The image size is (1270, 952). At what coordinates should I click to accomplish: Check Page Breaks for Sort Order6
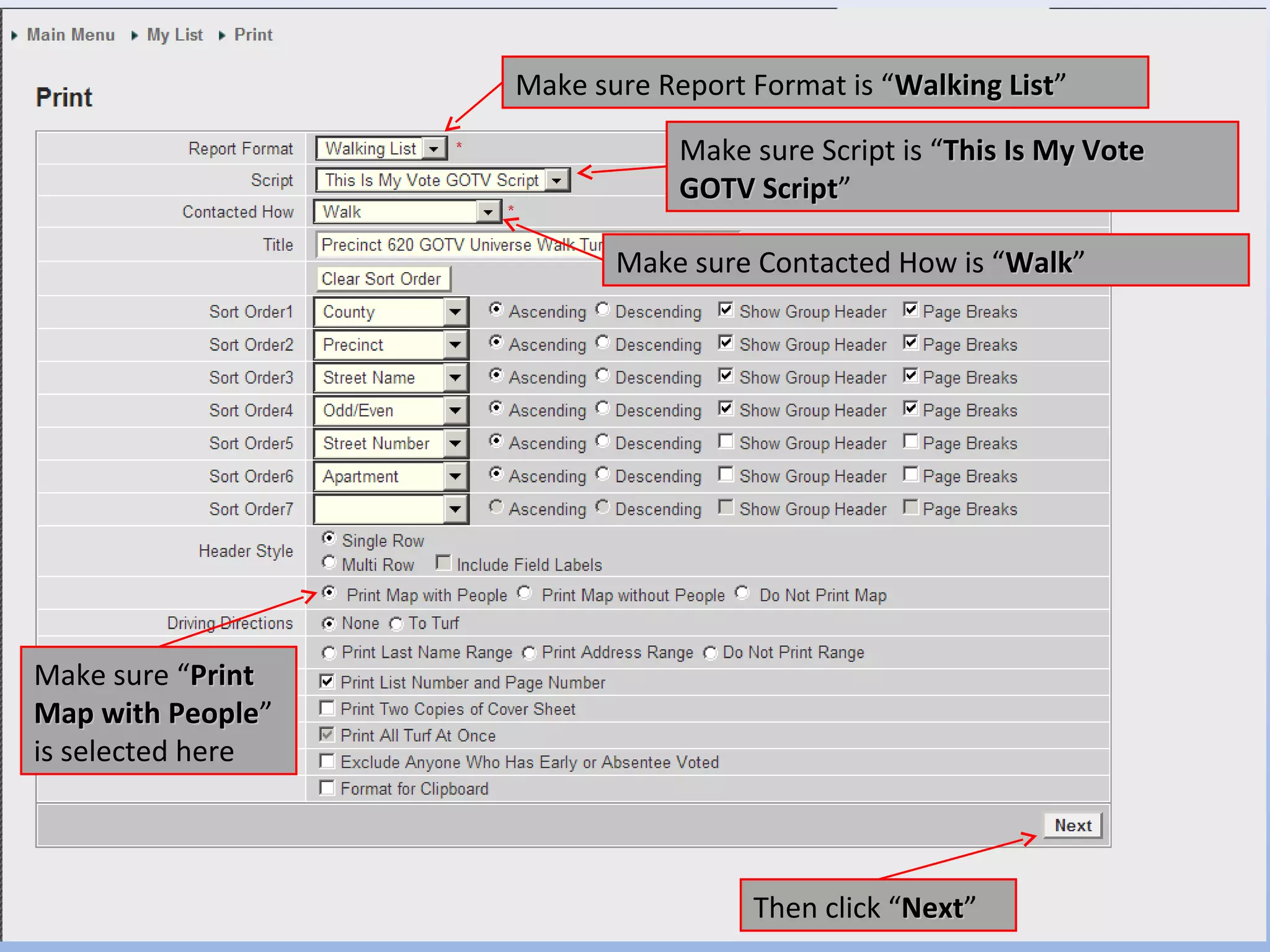coord(910,474)
